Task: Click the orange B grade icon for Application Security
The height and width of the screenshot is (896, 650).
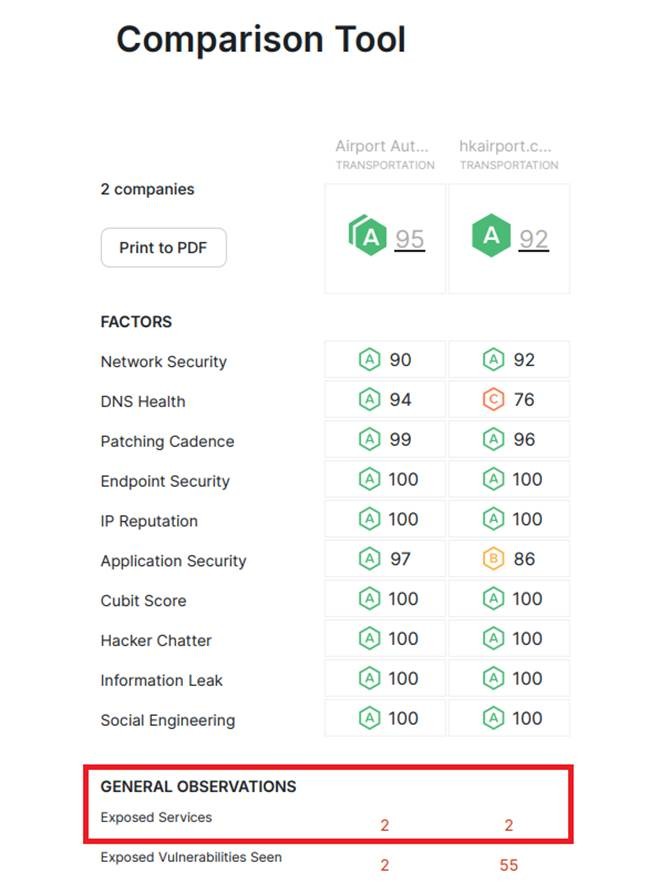Action: point(493,559)
